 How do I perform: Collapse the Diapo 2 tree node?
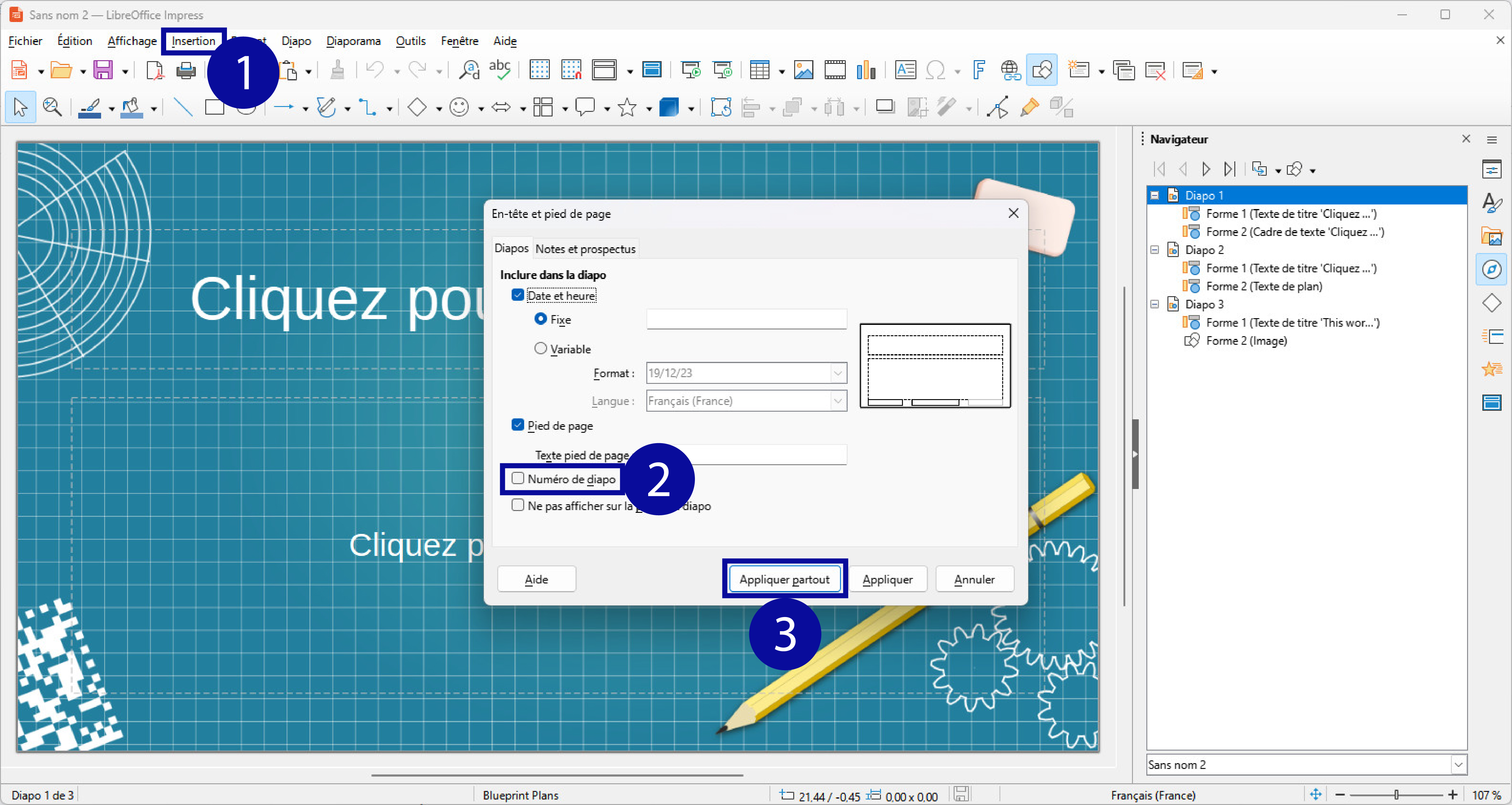tap(1155, 250)
